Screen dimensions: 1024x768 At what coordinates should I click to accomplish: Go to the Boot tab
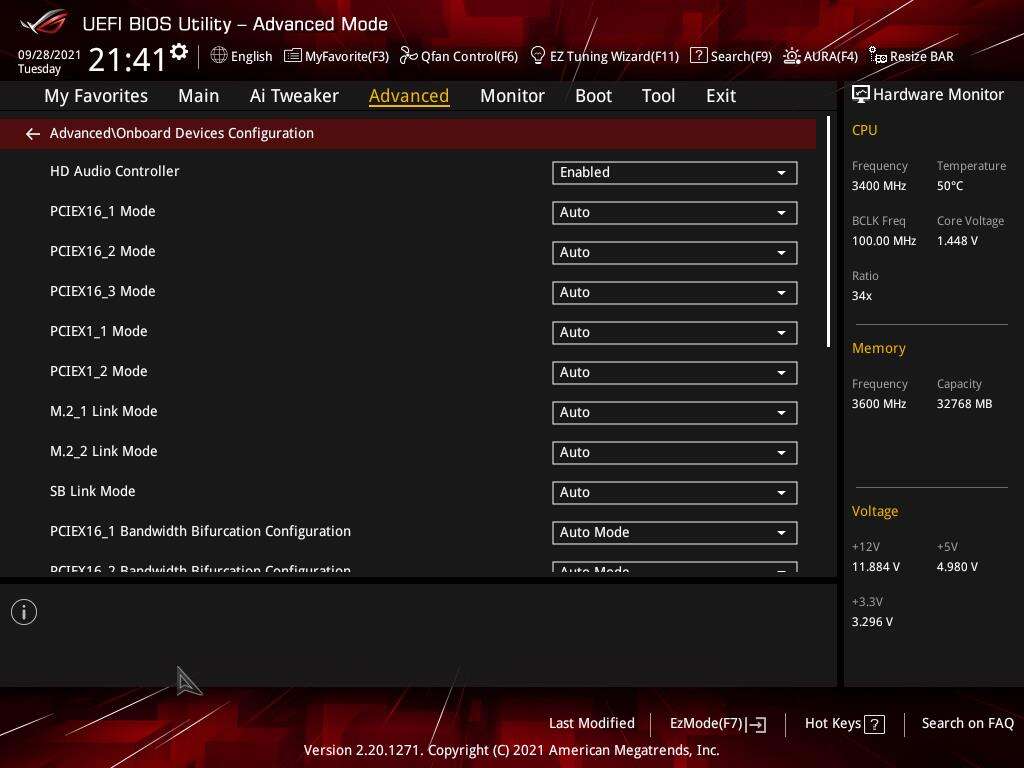[593, 96]
